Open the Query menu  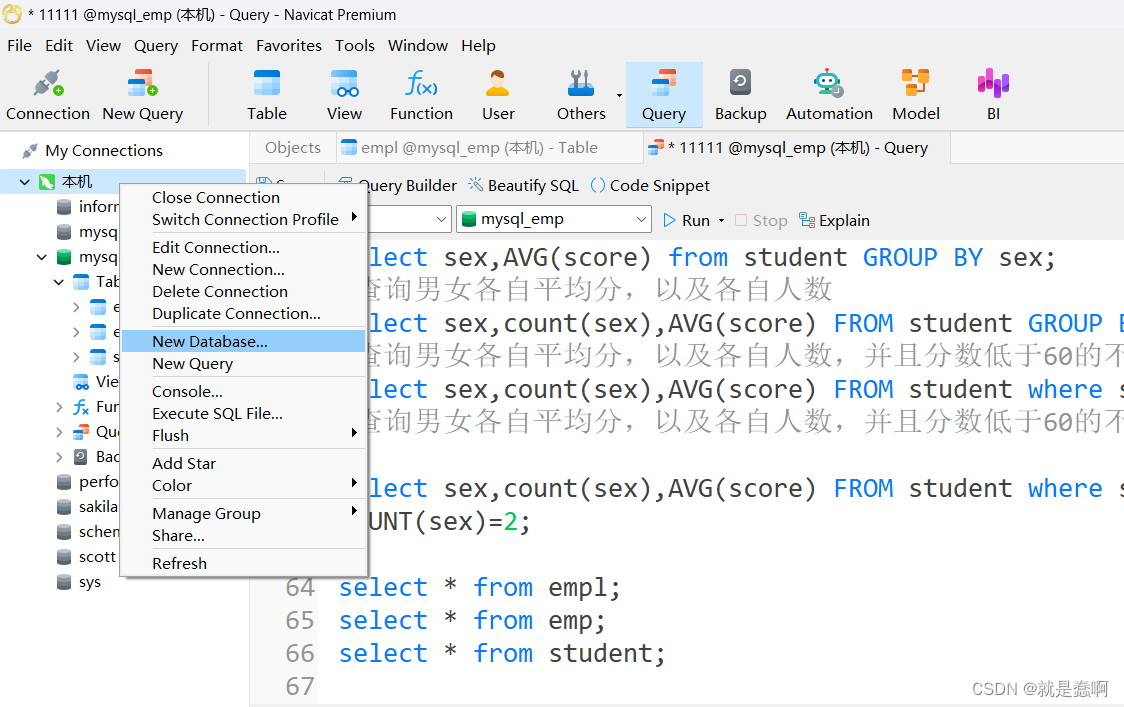pos(156,46)
